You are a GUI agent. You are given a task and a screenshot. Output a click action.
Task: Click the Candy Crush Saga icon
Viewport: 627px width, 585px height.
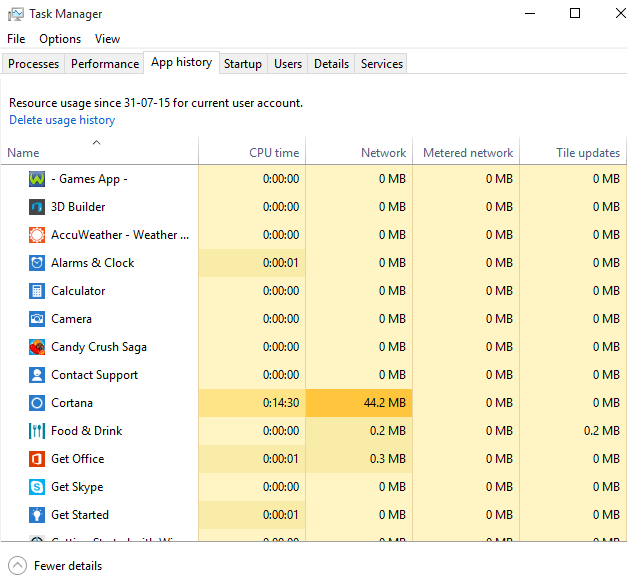click(37, 347)
